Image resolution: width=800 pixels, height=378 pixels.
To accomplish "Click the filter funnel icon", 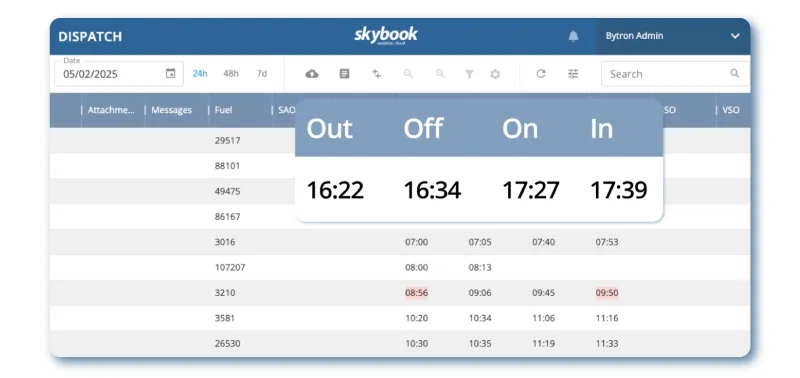I will click(x=469, y=74).
